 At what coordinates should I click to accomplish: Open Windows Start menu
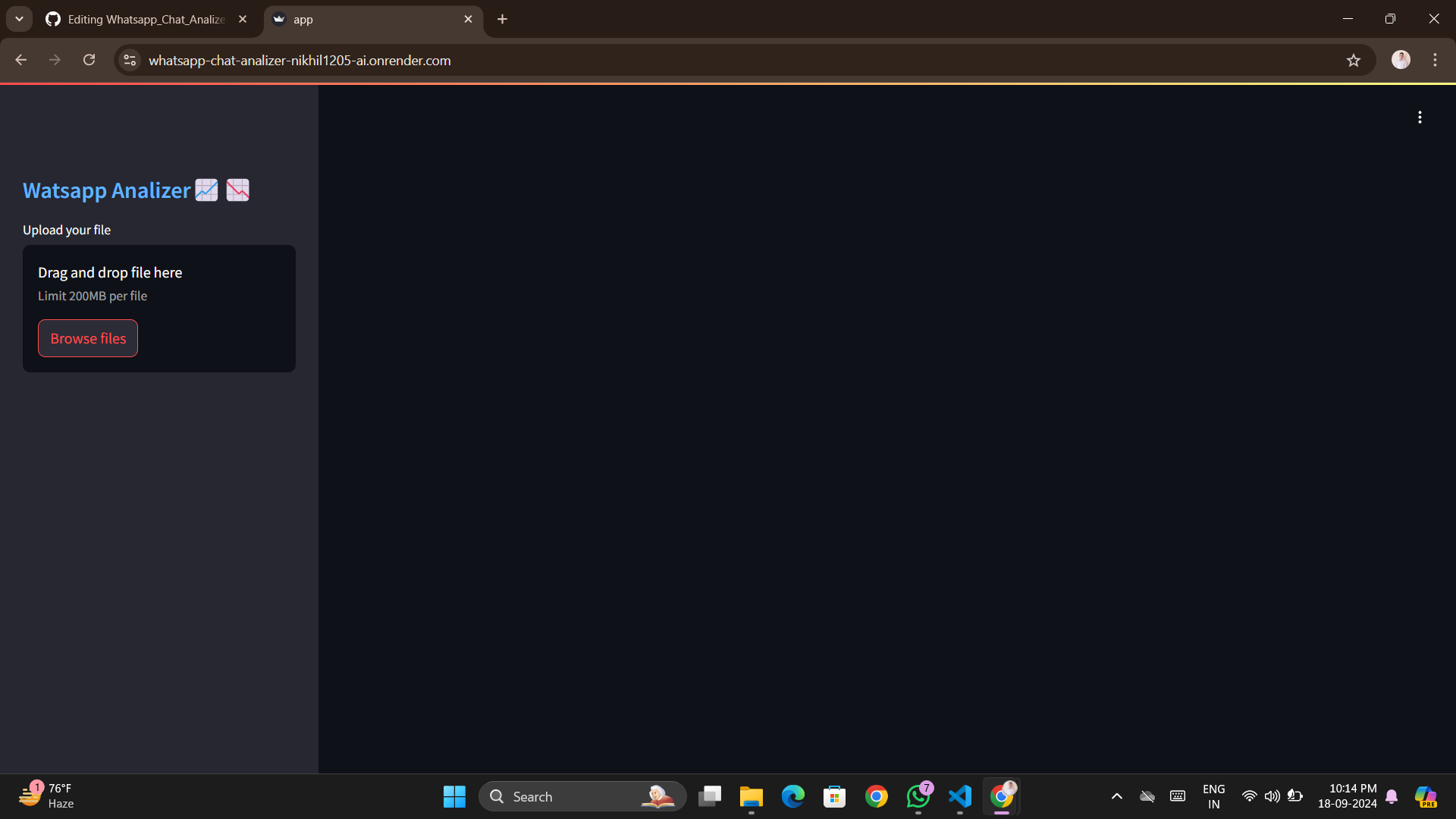454,796
